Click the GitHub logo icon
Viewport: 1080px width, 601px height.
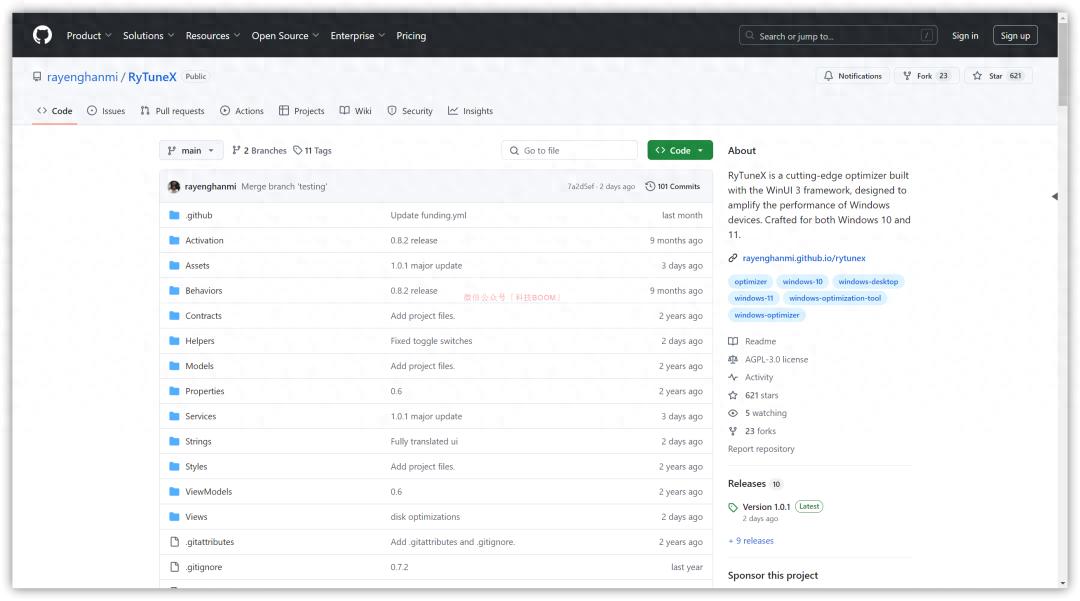pos(42,35)
